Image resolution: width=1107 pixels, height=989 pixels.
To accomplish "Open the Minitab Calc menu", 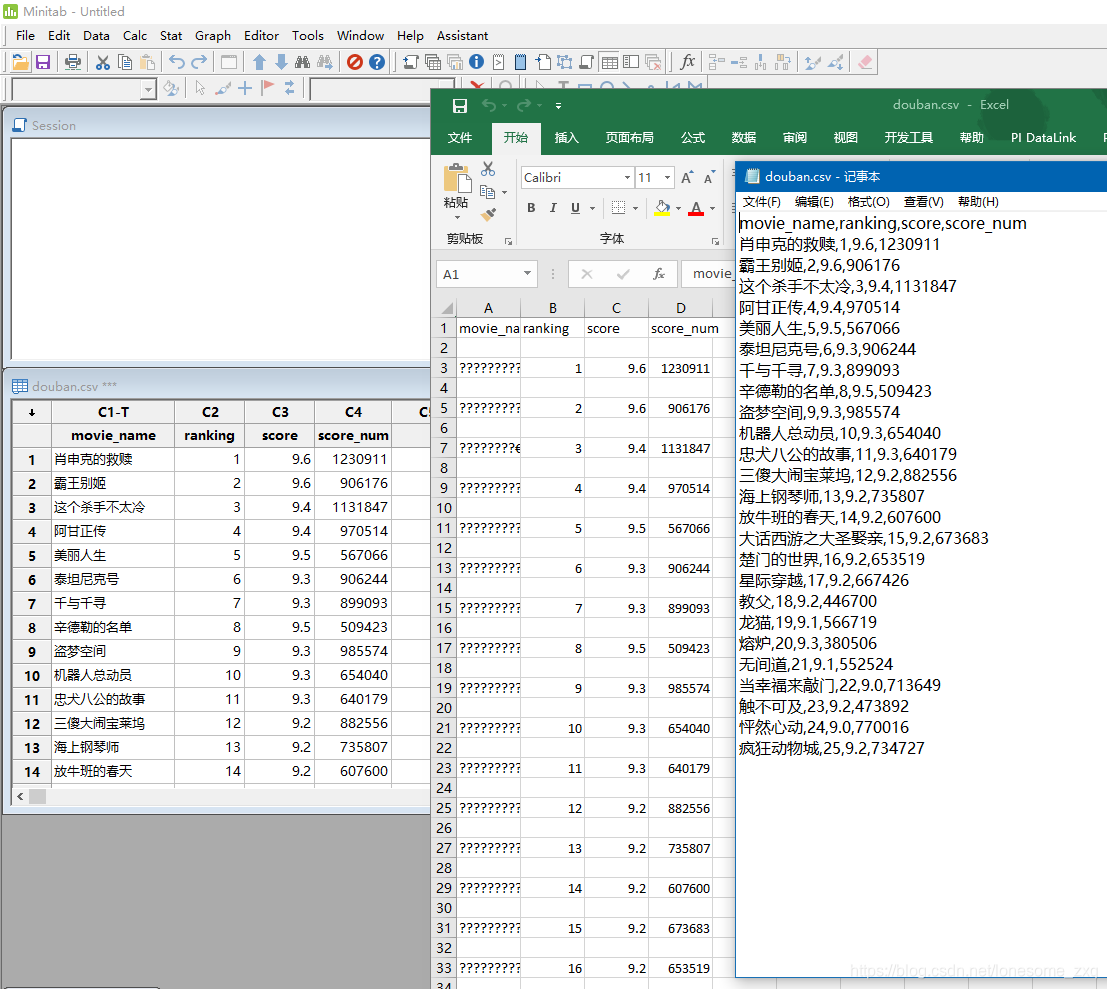I will [134, 35].
